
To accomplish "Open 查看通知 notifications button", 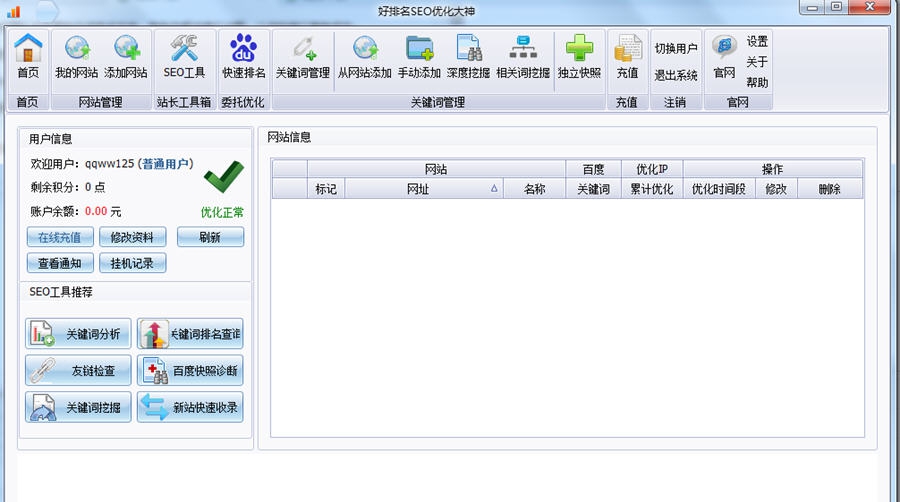I will point(60,263).
